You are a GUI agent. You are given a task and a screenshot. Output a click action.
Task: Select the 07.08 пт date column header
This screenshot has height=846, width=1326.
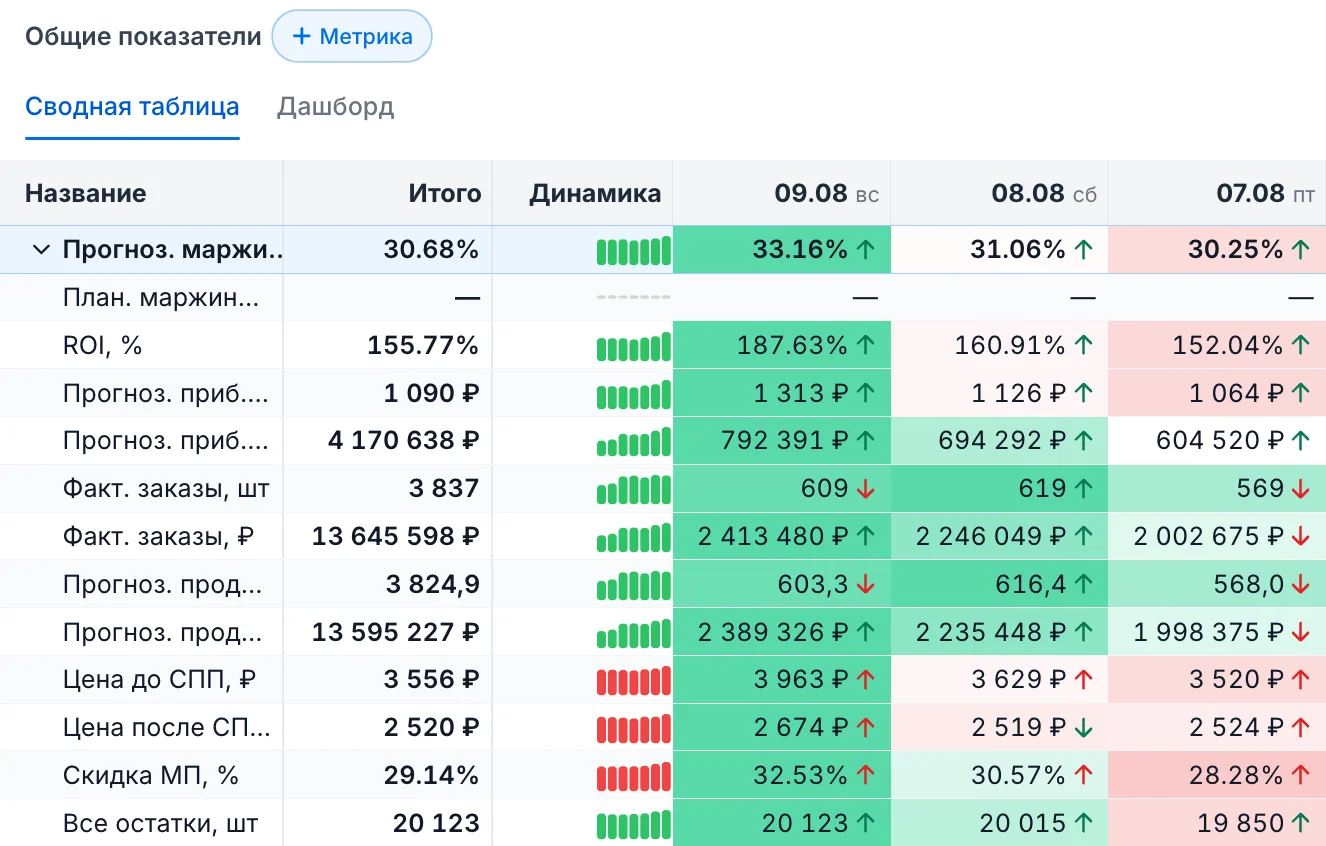1217,193
